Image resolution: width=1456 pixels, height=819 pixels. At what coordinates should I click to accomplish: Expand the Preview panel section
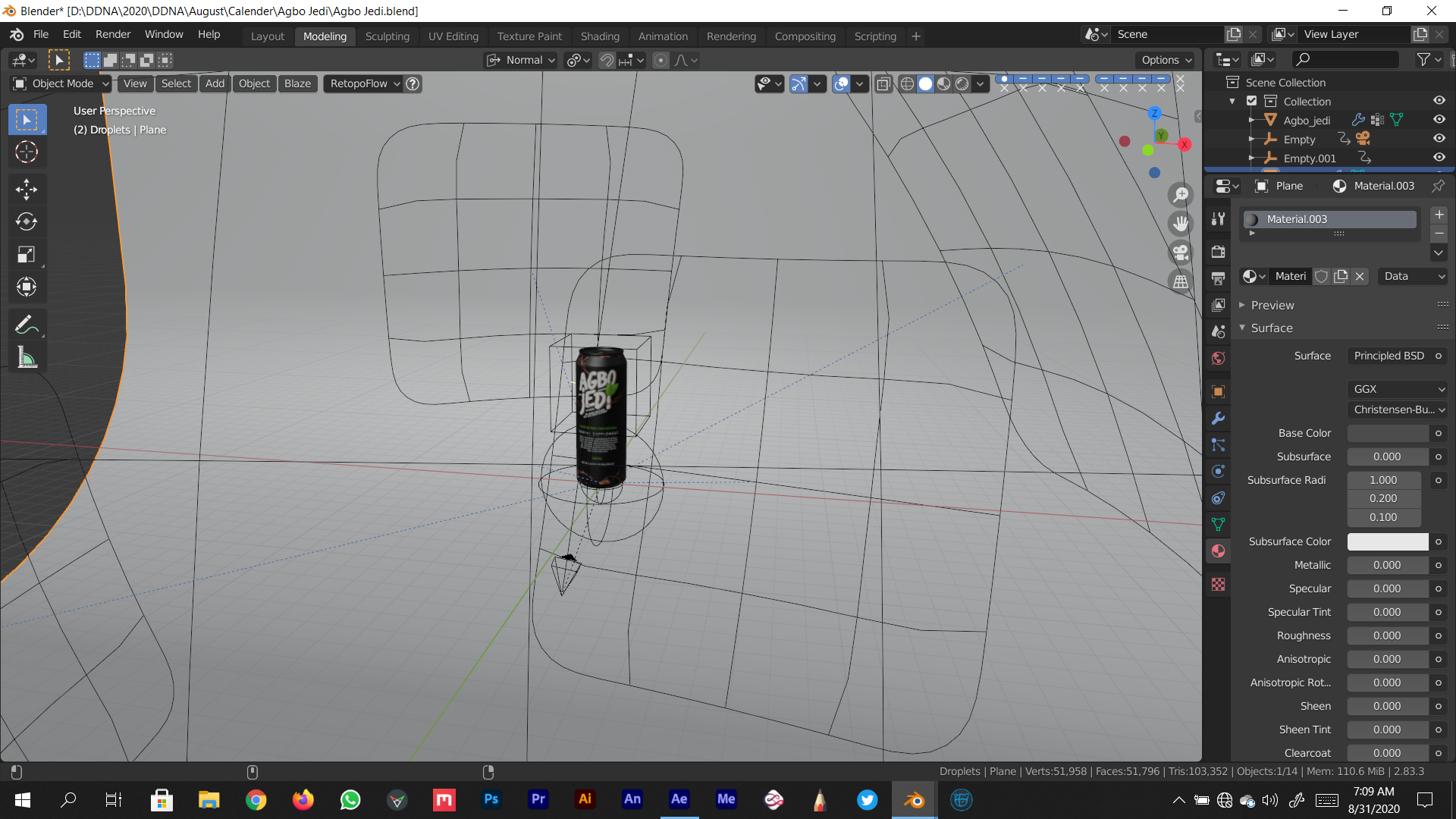click(x=1272, y=305)
